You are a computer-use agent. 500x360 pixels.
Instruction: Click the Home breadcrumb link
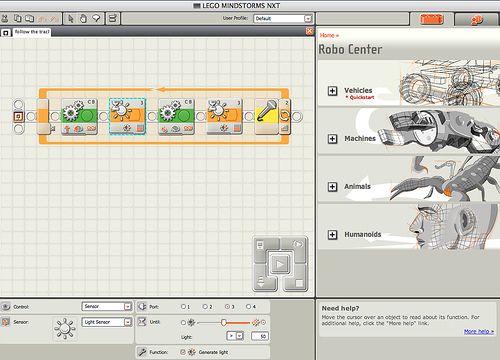click(327, 35)
